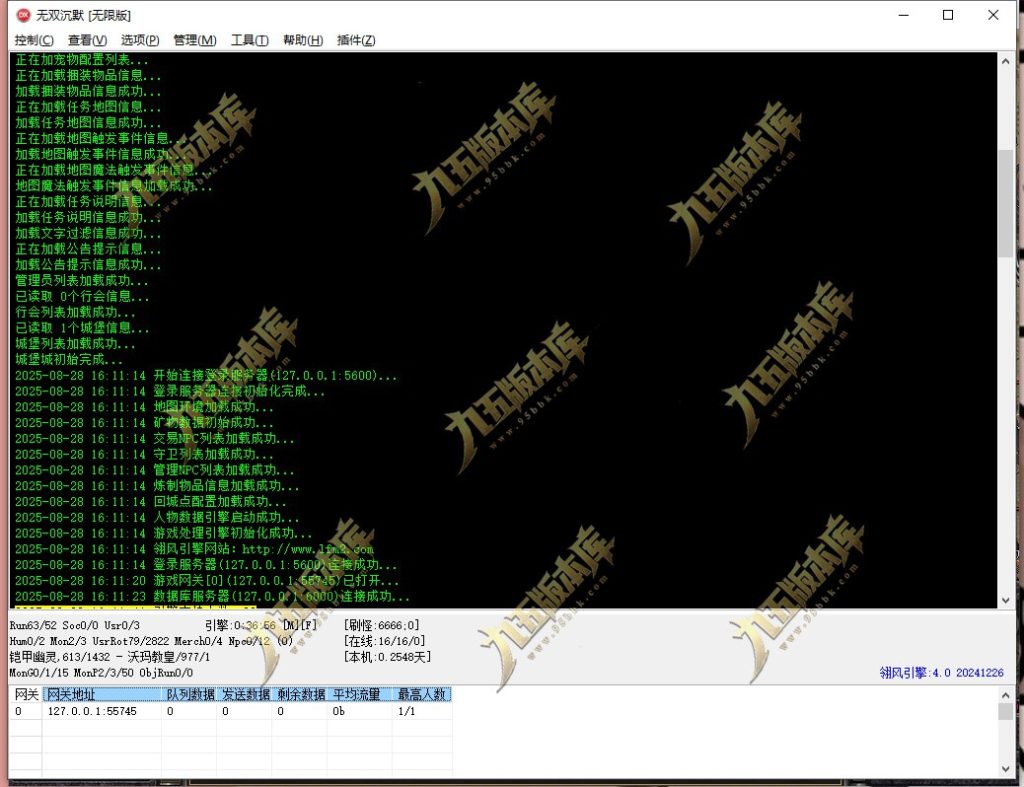Click the log panel scrollbar thumb
The image size is (1024, 787).
pos(1005,205)
